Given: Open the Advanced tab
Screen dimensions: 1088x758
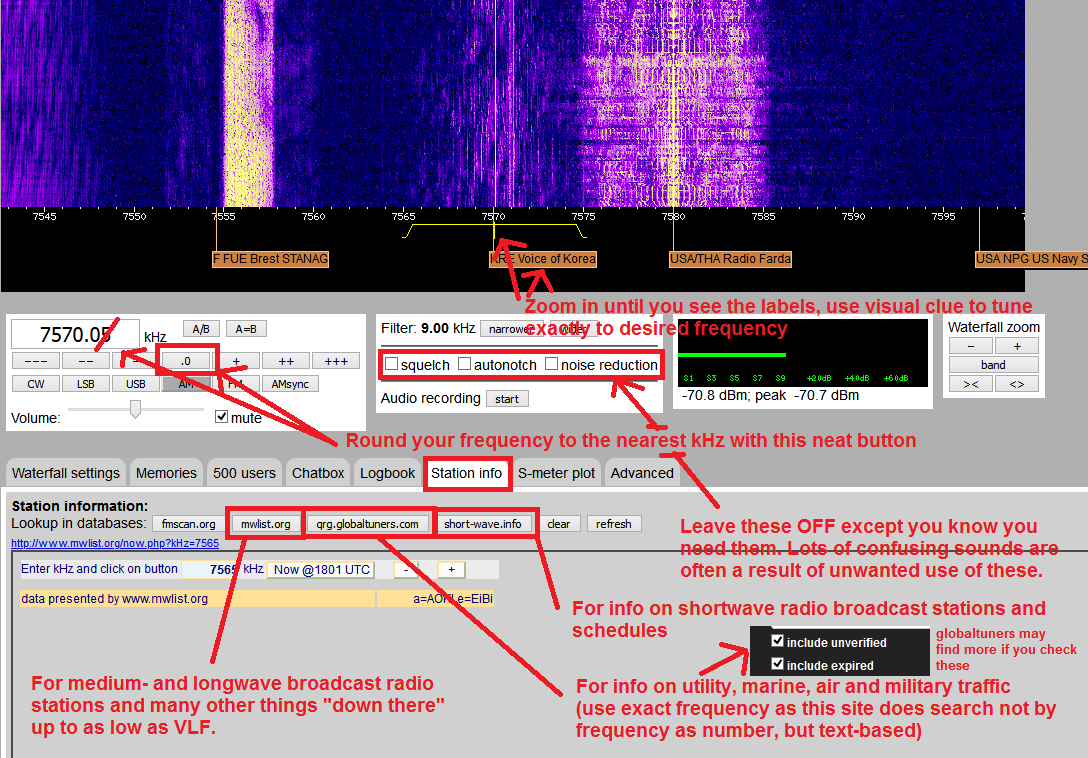Looking at the screenshot, I should [642, 473].
